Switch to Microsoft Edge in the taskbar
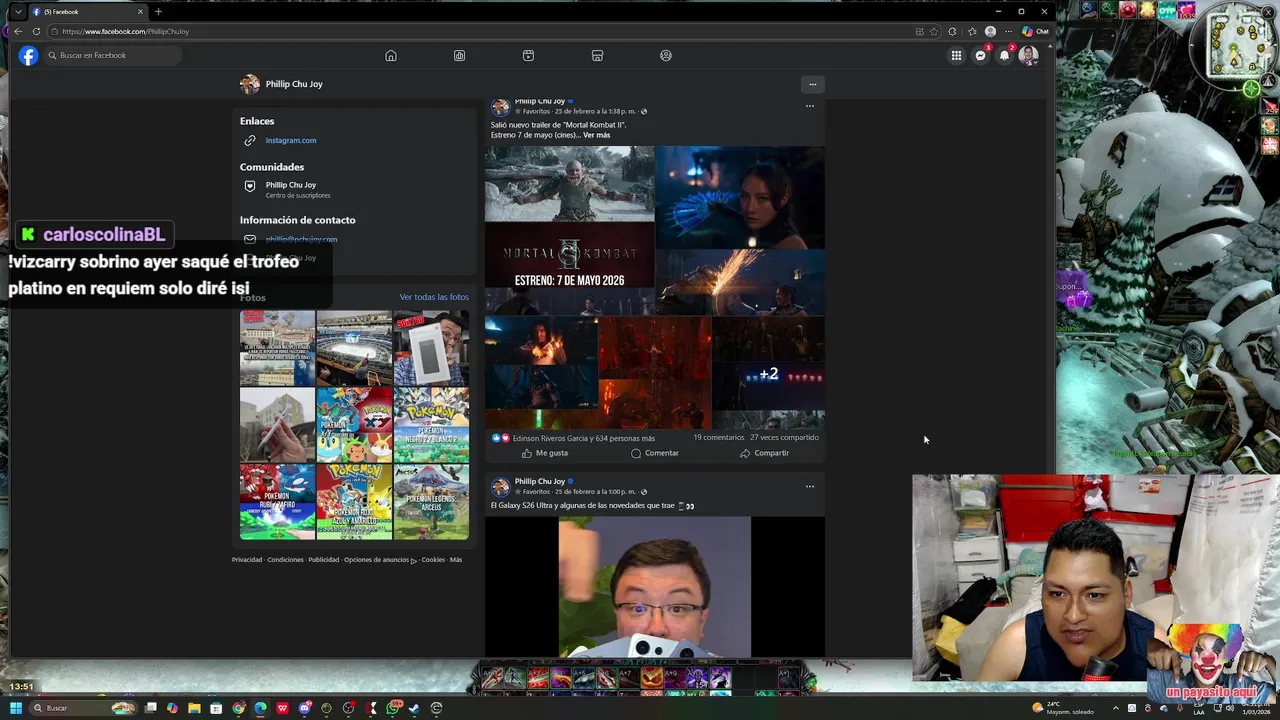The width and height of the screenshot is (1280, 720). pyautogui.click(x=260, y=708)
